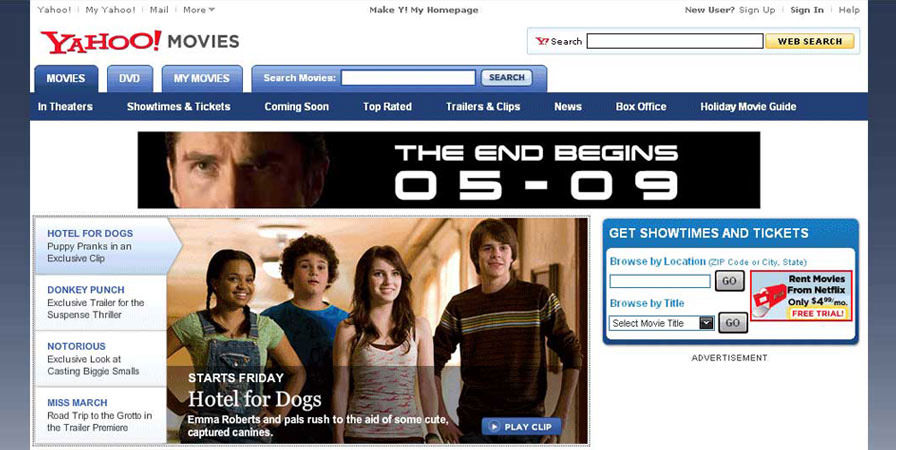901x450 pixels.
Task: Click GO next to Browse by Location
Action: click(x=729, y=281)
